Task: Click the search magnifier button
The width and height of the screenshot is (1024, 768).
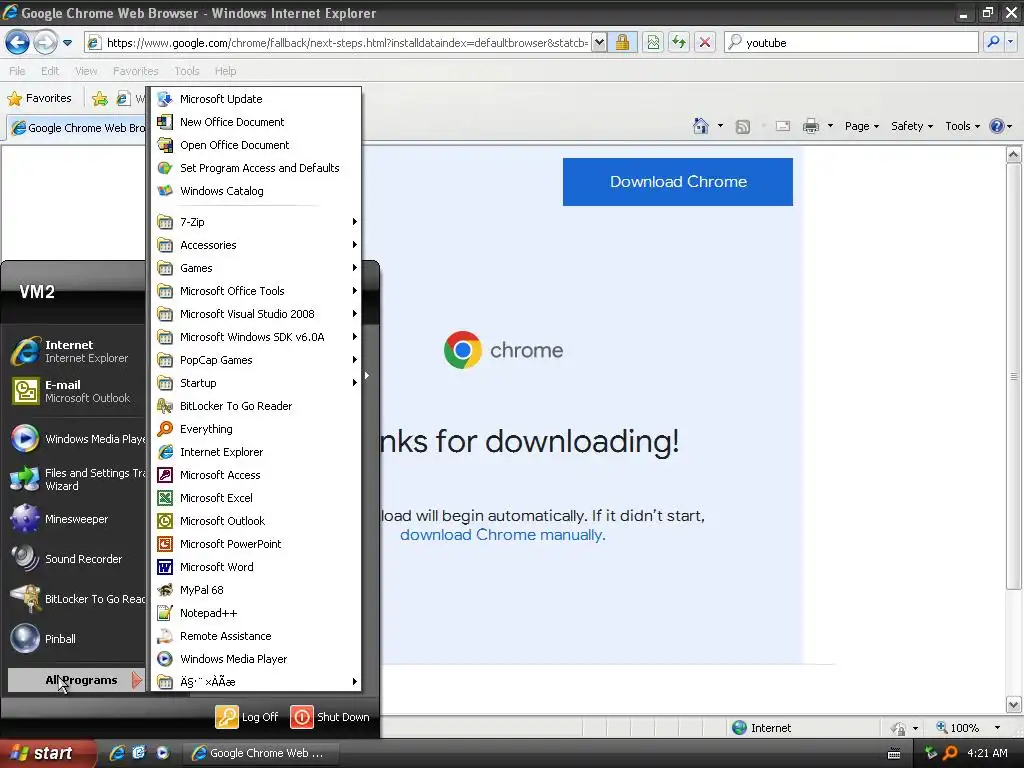Action: pyautogui.click(x=993, y=42)
